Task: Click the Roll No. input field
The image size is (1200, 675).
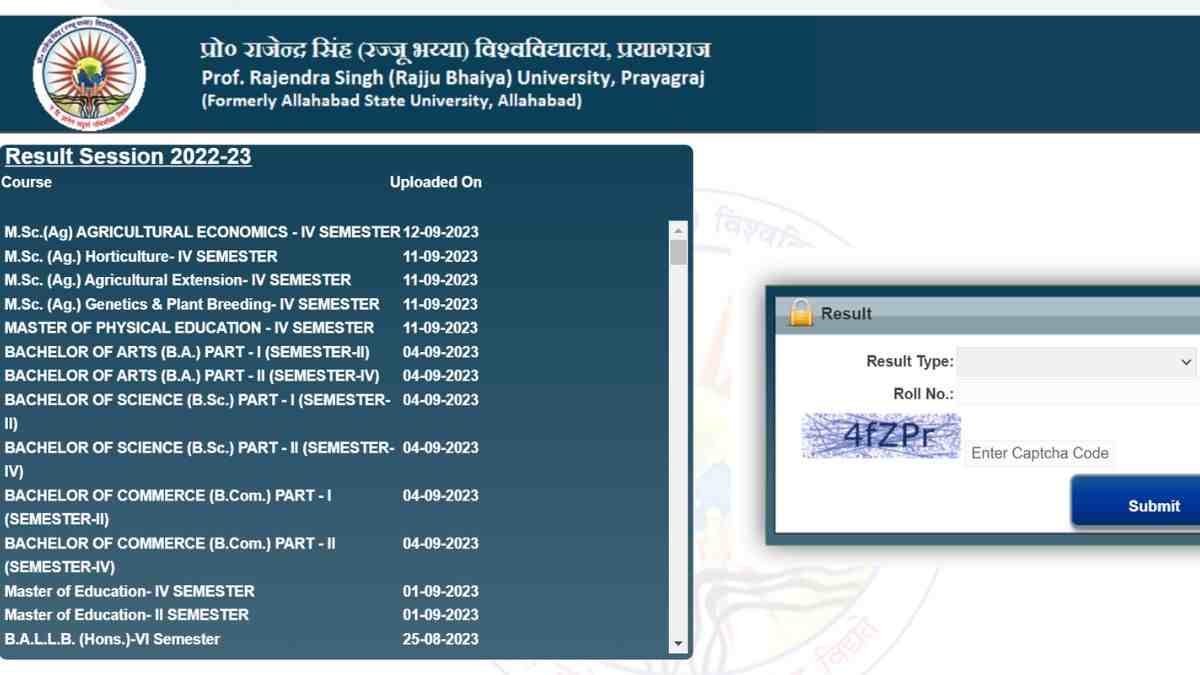Action: click(1078, 394)
